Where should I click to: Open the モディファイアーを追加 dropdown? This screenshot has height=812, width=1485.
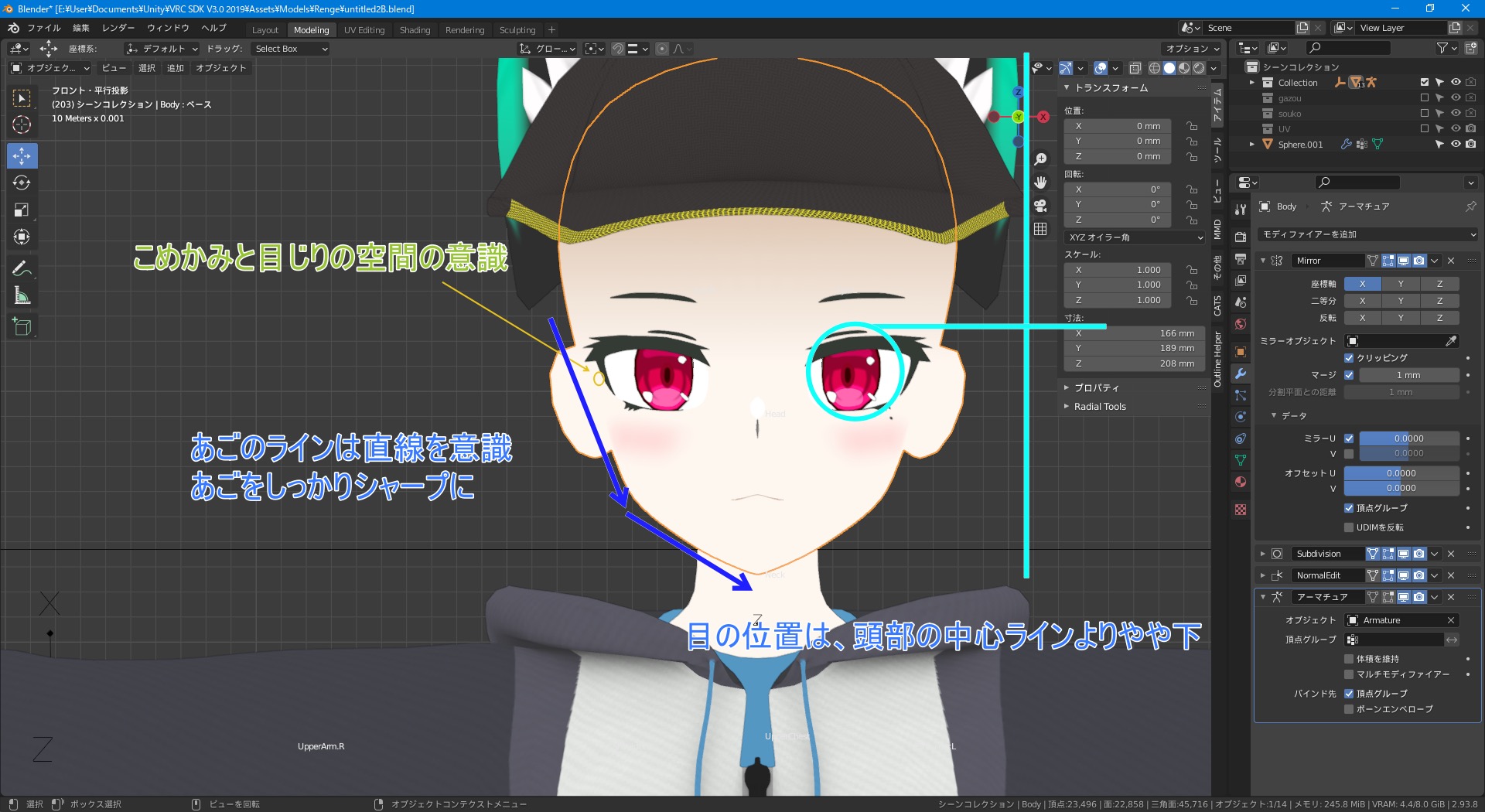[x=1367, y=234]
